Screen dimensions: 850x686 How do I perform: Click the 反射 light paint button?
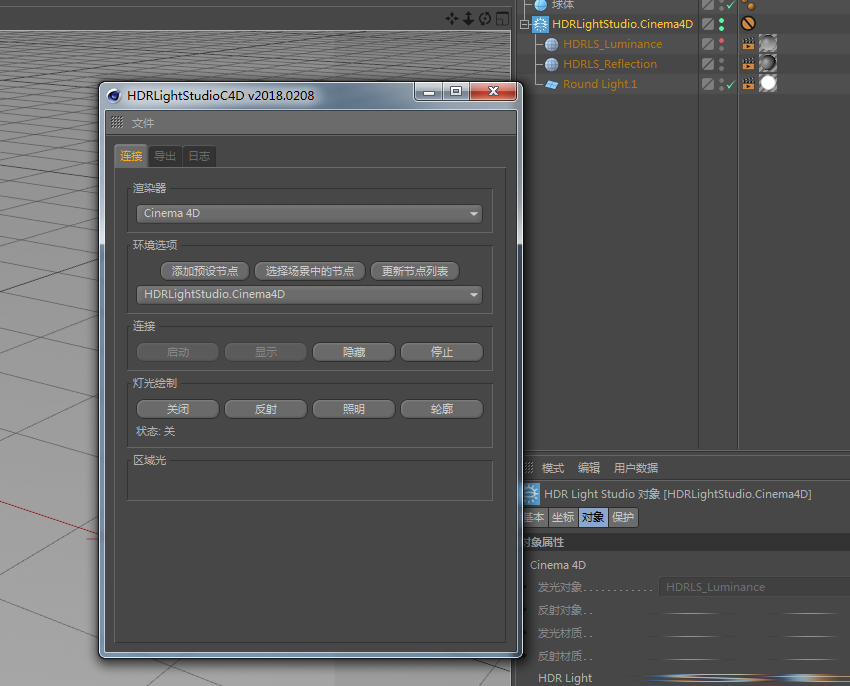[x=266, y=409]
